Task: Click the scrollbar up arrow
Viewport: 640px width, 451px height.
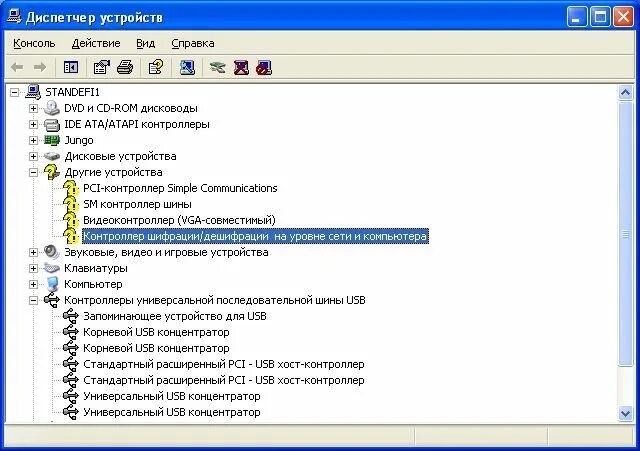Action: pyautogui.click(x=625, y=93)
